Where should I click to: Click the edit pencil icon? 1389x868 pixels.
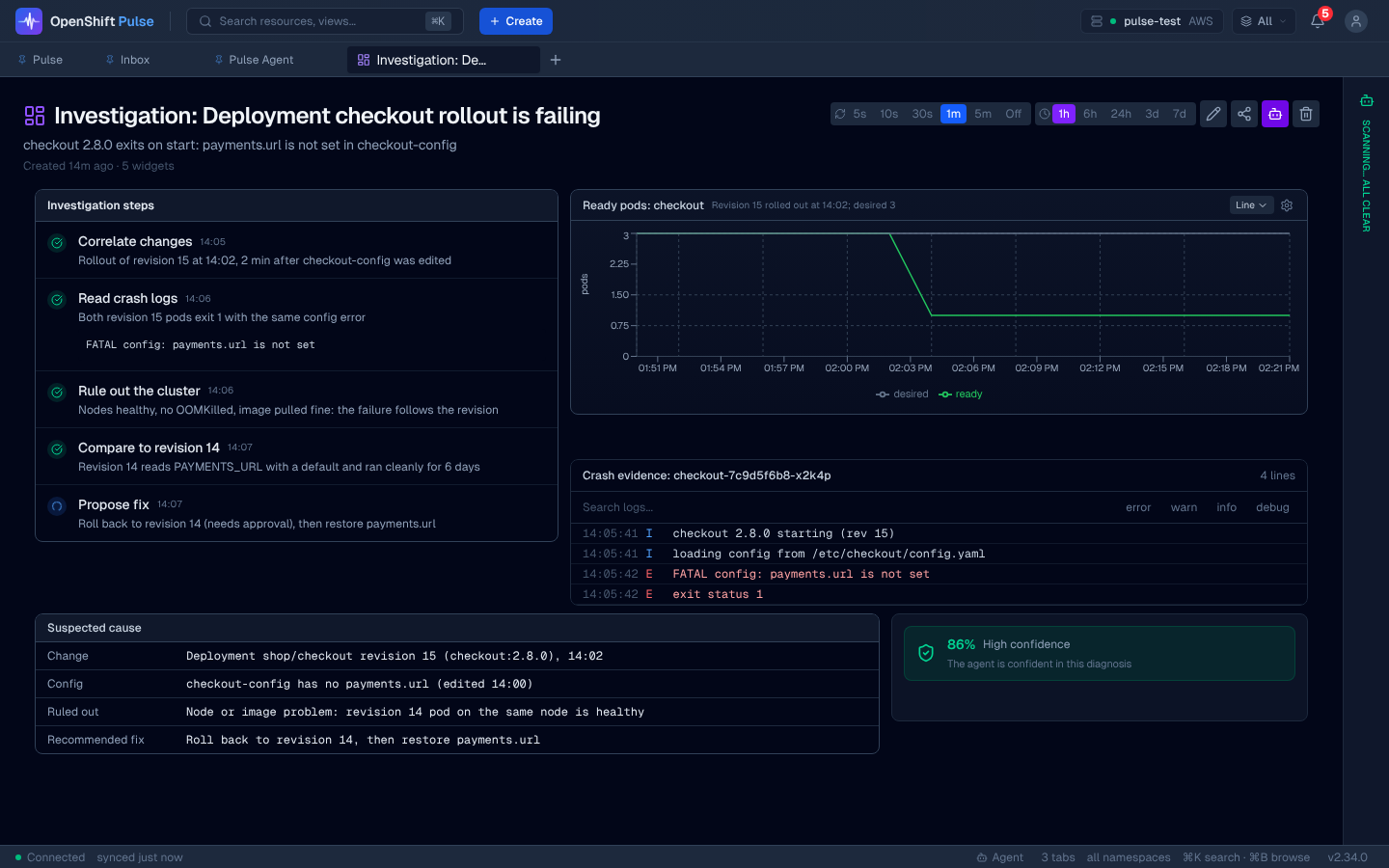click(1213, 114)
